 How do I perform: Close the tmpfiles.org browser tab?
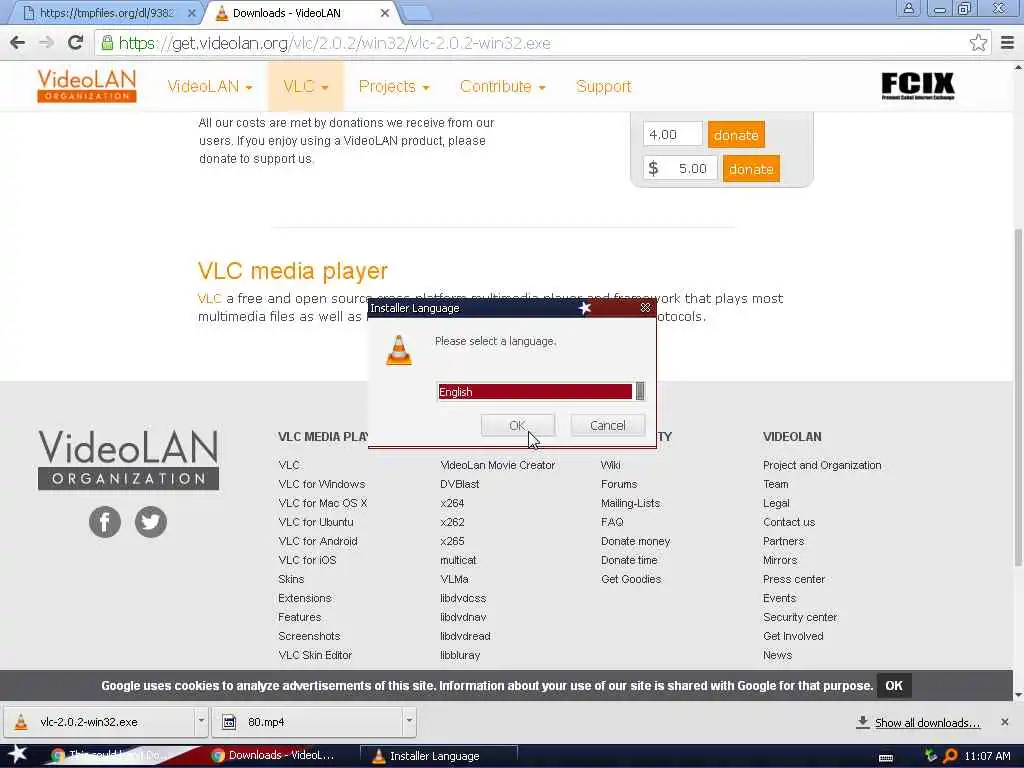(191, 12)
